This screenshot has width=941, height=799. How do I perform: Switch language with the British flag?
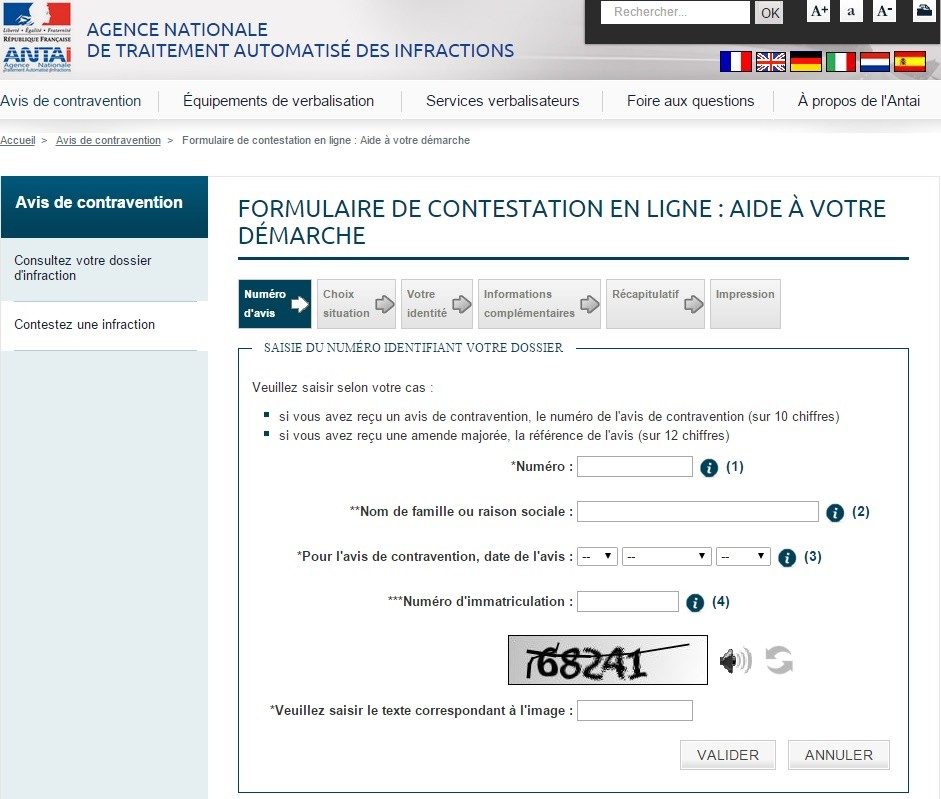(770, 62)
